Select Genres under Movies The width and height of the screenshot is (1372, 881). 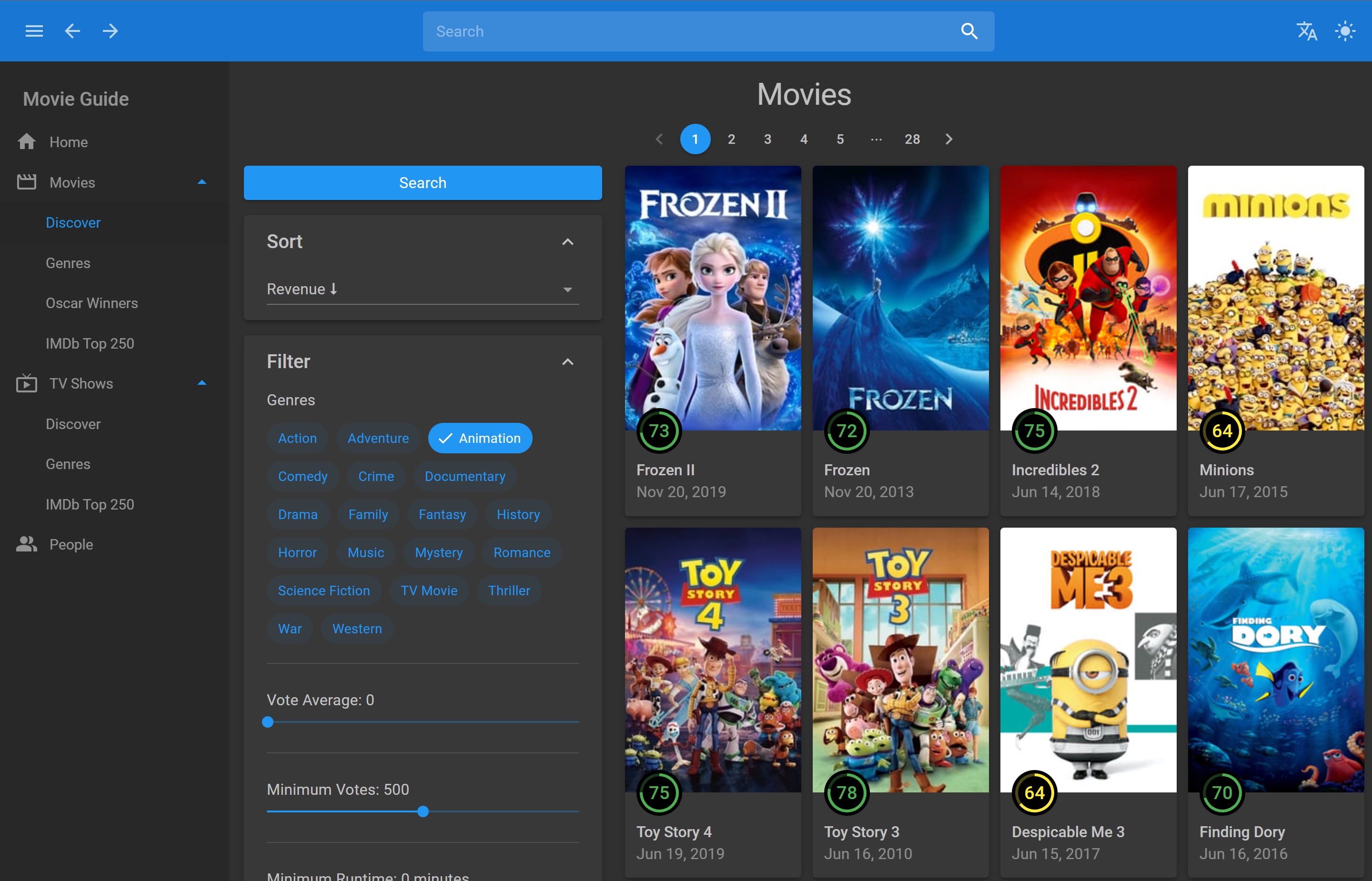click(68, 263)
